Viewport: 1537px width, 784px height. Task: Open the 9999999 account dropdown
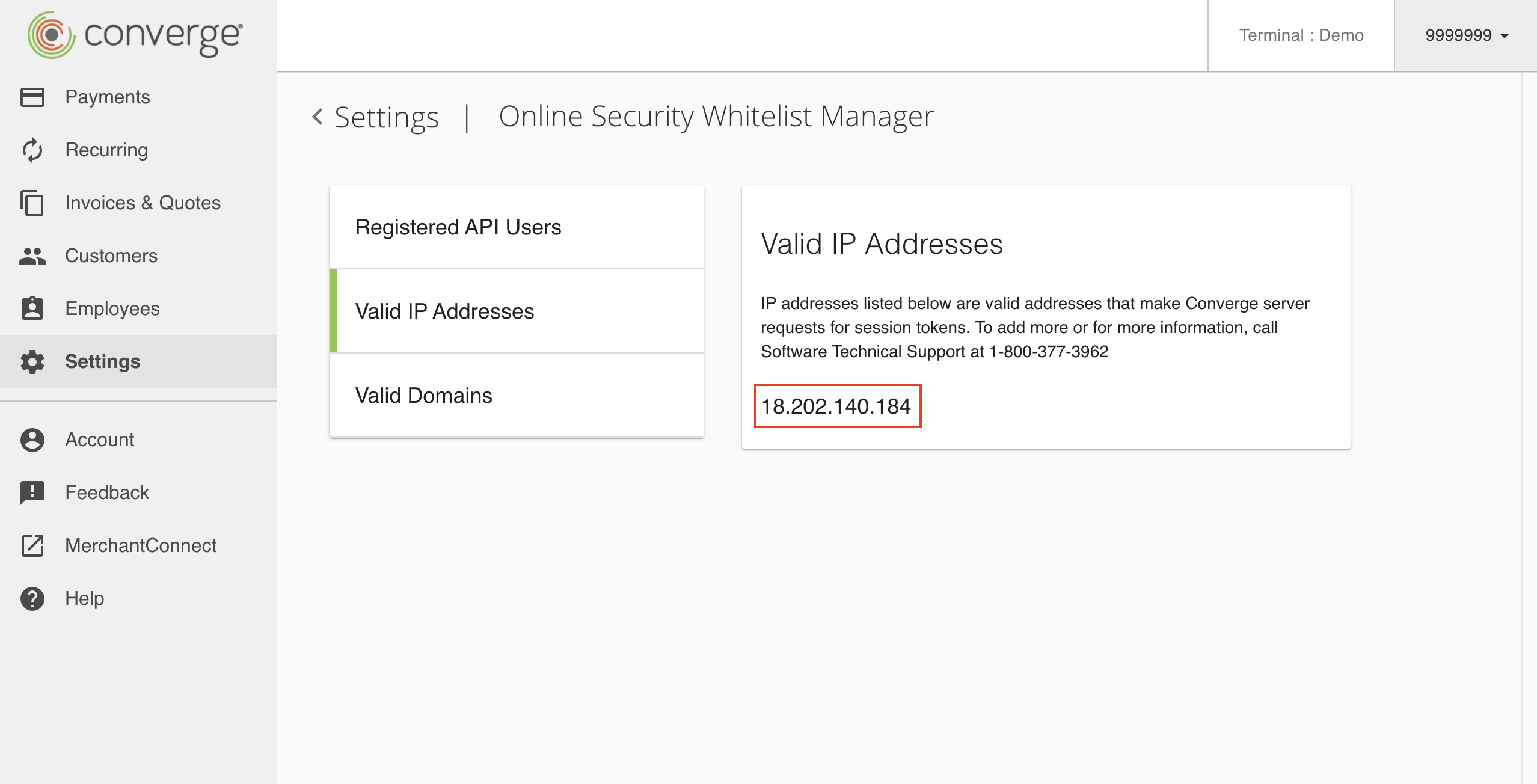pyautogui.click(x=1466, y=35)
